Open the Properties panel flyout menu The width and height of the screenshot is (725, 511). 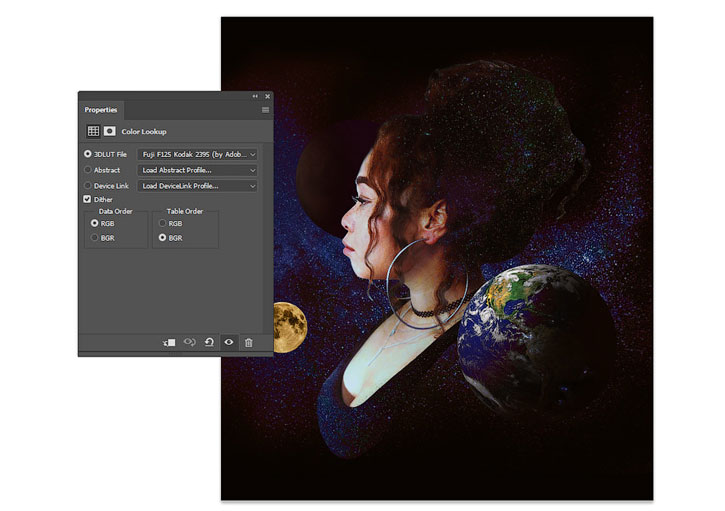click(x=265, y=110)
